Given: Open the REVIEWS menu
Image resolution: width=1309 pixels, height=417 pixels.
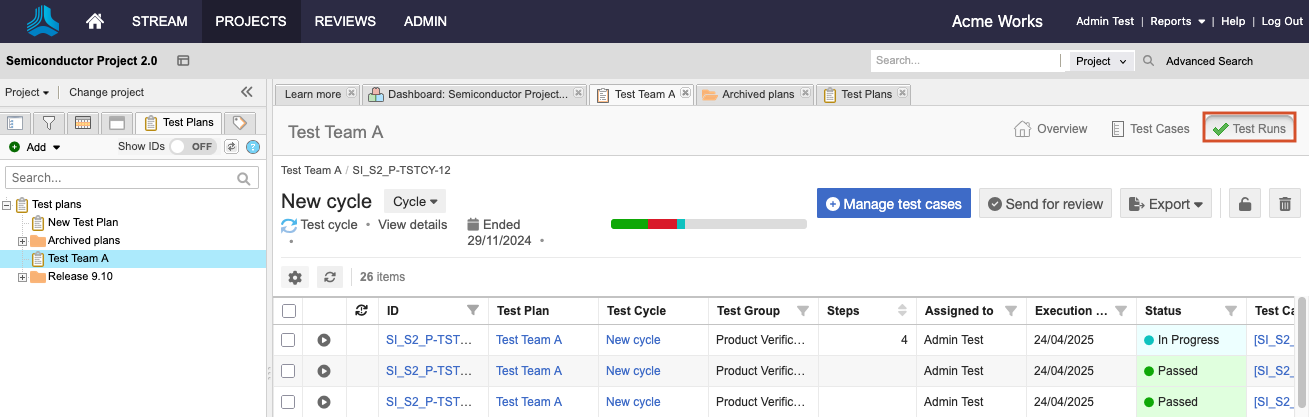Looking at the screenshot, I should (x=345, y=21).
